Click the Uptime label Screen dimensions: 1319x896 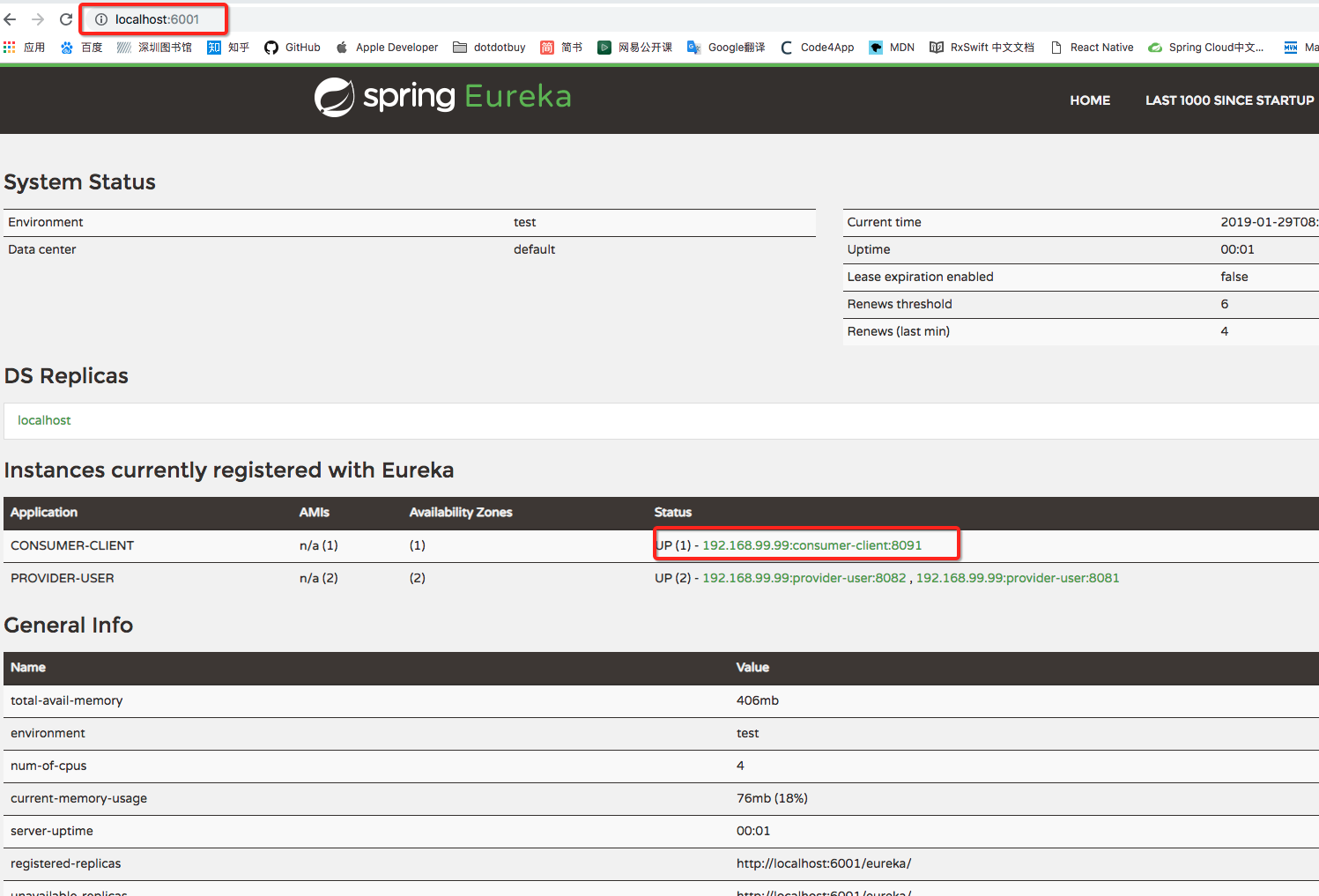coord(869,249)
